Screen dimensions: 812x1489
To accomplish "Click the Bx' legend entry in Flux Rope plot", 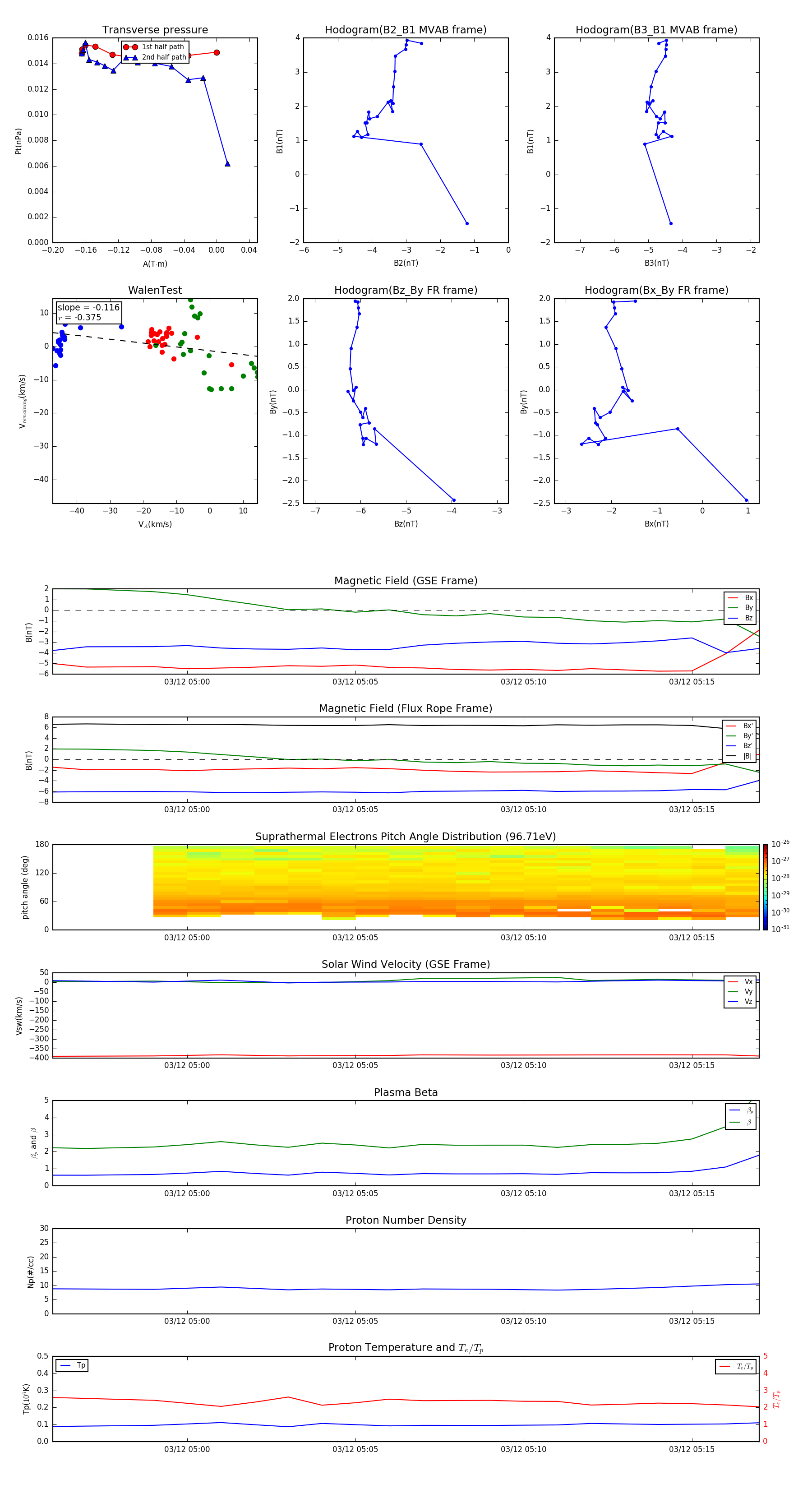I will coord(739,726).
